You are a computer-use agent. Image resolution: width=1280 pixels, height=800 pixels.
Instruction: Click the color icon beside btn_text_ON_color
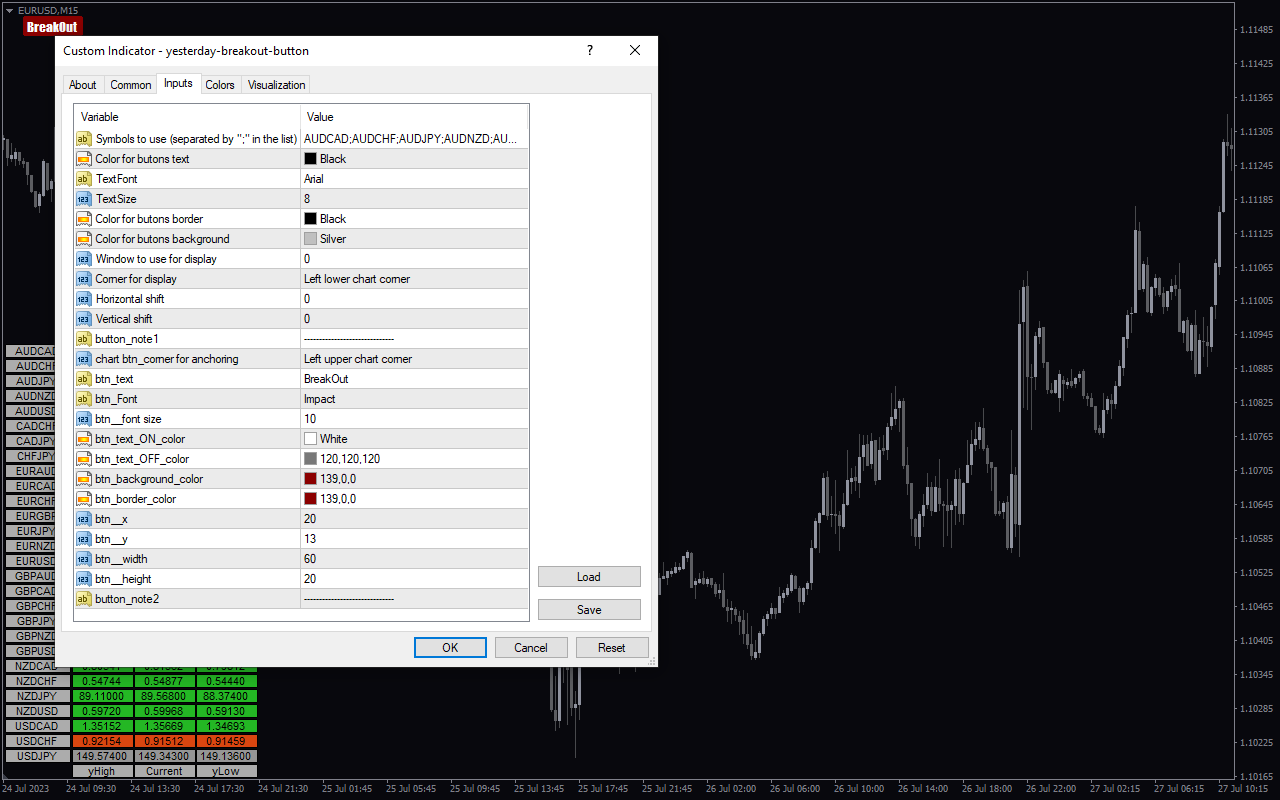[x=84, y=439]
